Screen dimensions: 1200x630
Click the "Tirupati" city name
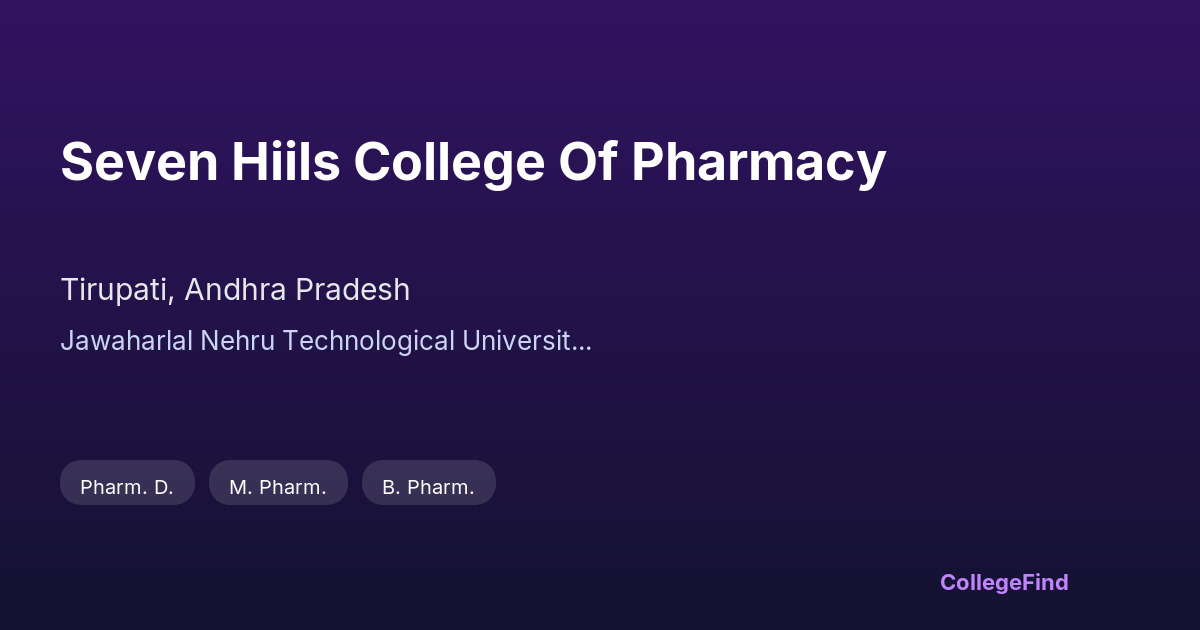pos(115,290)
